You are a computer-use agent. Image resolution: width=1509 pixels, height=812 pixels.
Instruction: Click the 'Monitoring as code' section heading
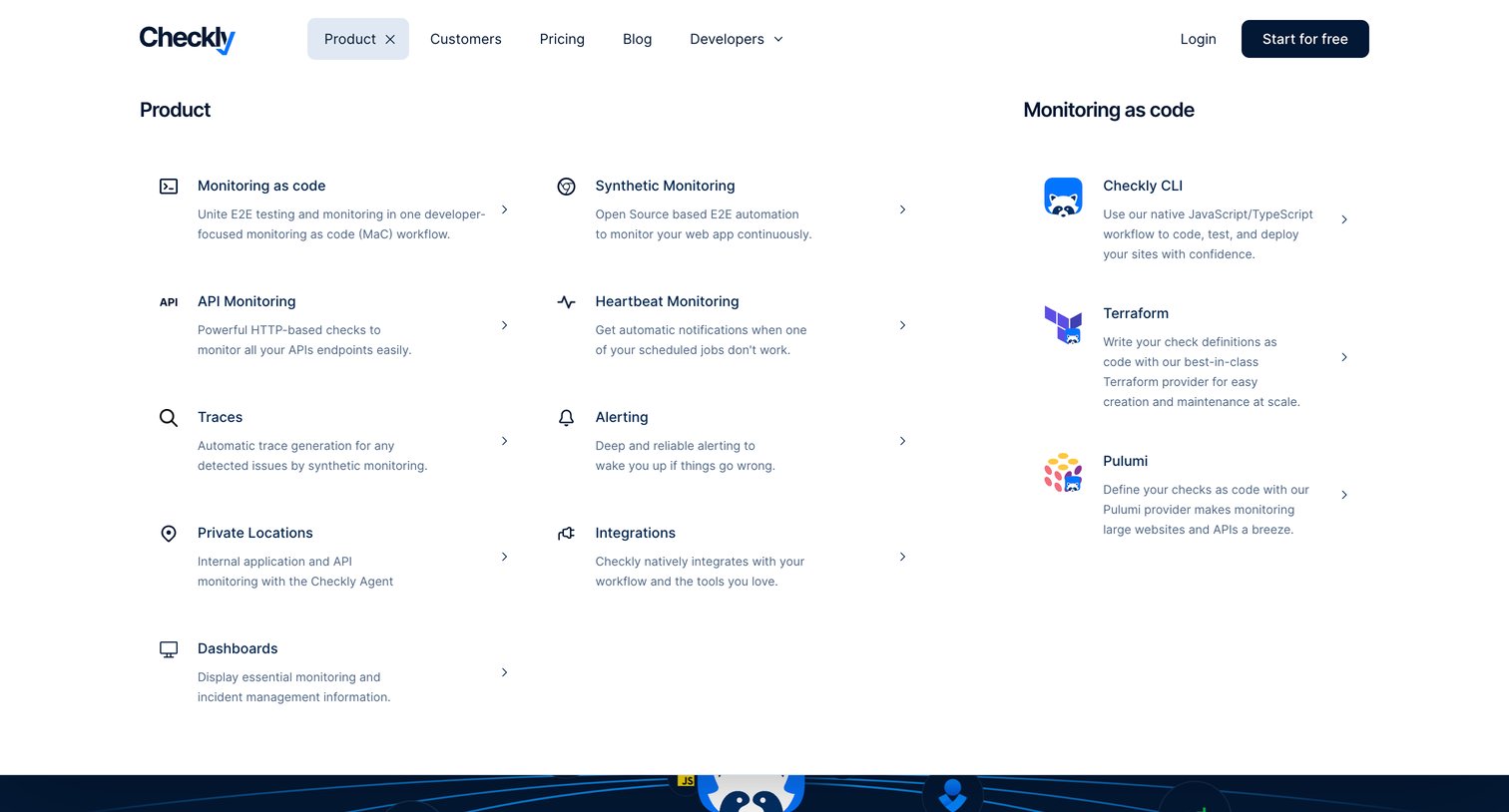pyautogui.click(x=1109, y=110)
